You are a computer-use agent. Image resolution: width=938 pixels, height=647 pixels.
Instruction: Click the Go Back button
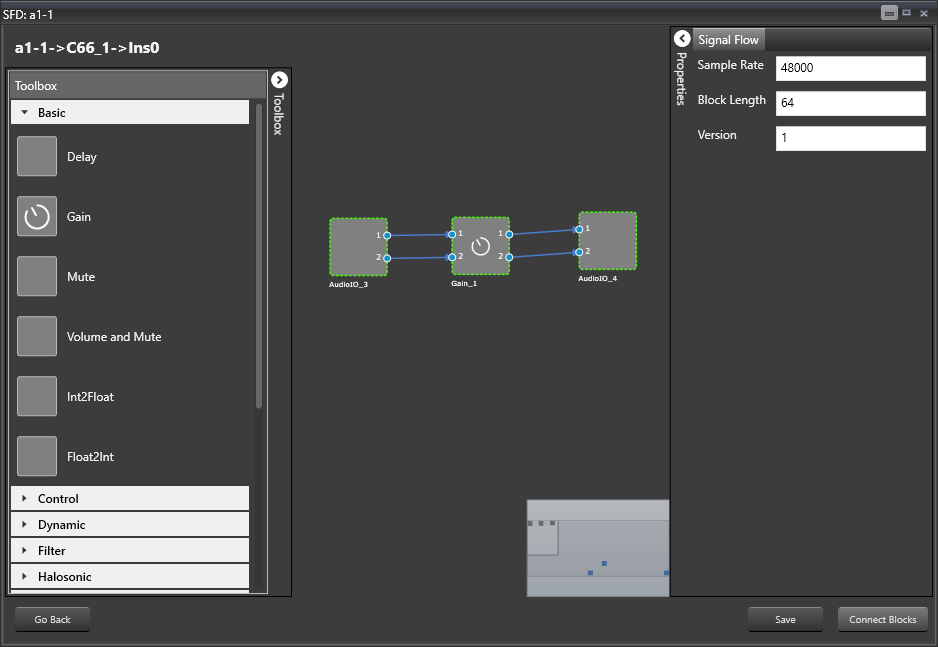coord(53,619)
